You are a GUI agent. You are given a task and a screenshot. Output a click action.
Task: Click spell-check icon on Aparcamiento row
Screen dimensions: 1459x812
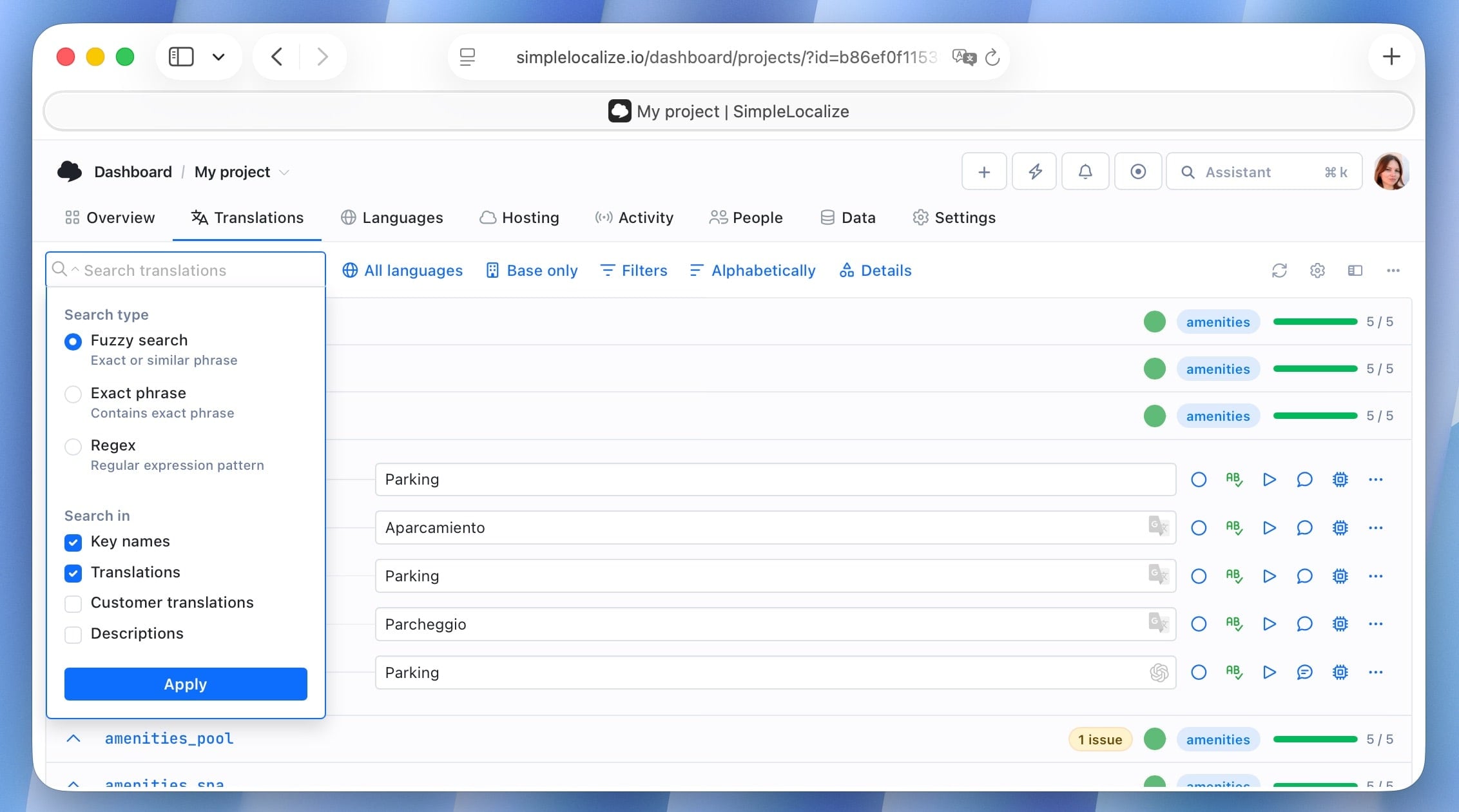pyautogui.click(x=1234, y=528)
